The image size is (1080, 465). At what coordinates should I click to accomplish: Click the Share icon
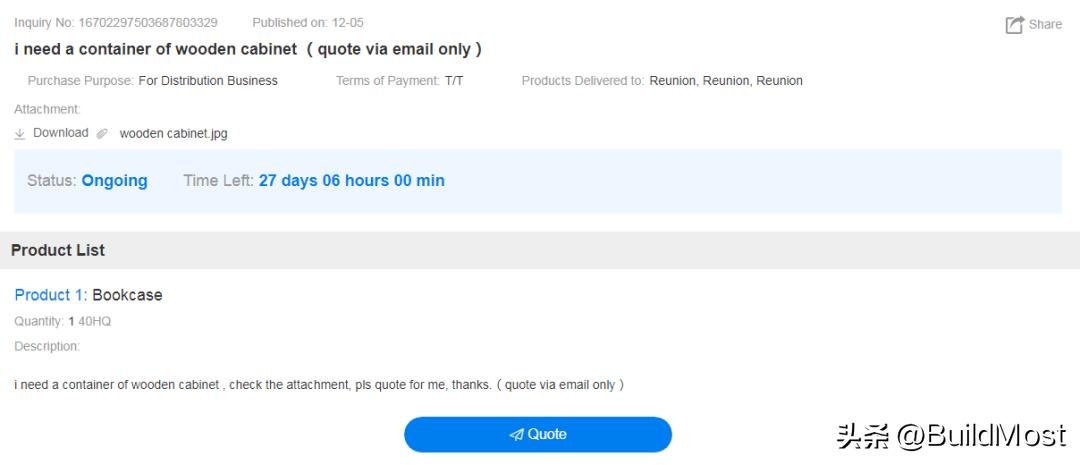coord(1014,25)
